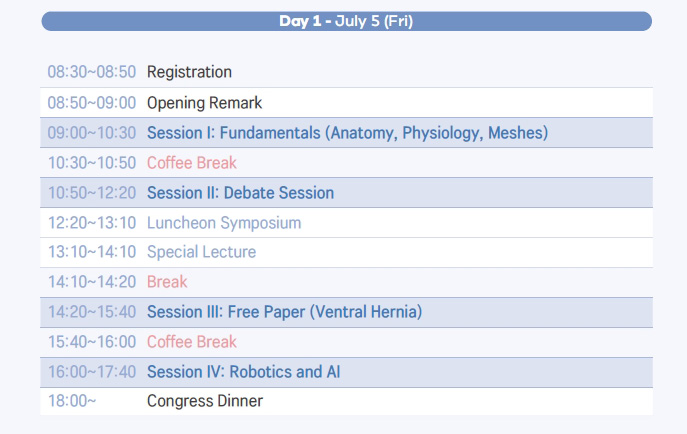Click the Day 1 - July 5 (Fri) header
Image resolution: width=687 pixels, height=434 pixels.
pyautogui.click(x=346, y=21)
